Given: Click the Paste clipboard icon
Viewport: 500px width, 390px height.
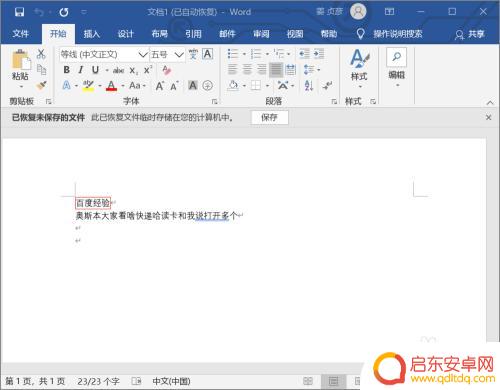Looking at the screenshot, I should click(21, 60).
